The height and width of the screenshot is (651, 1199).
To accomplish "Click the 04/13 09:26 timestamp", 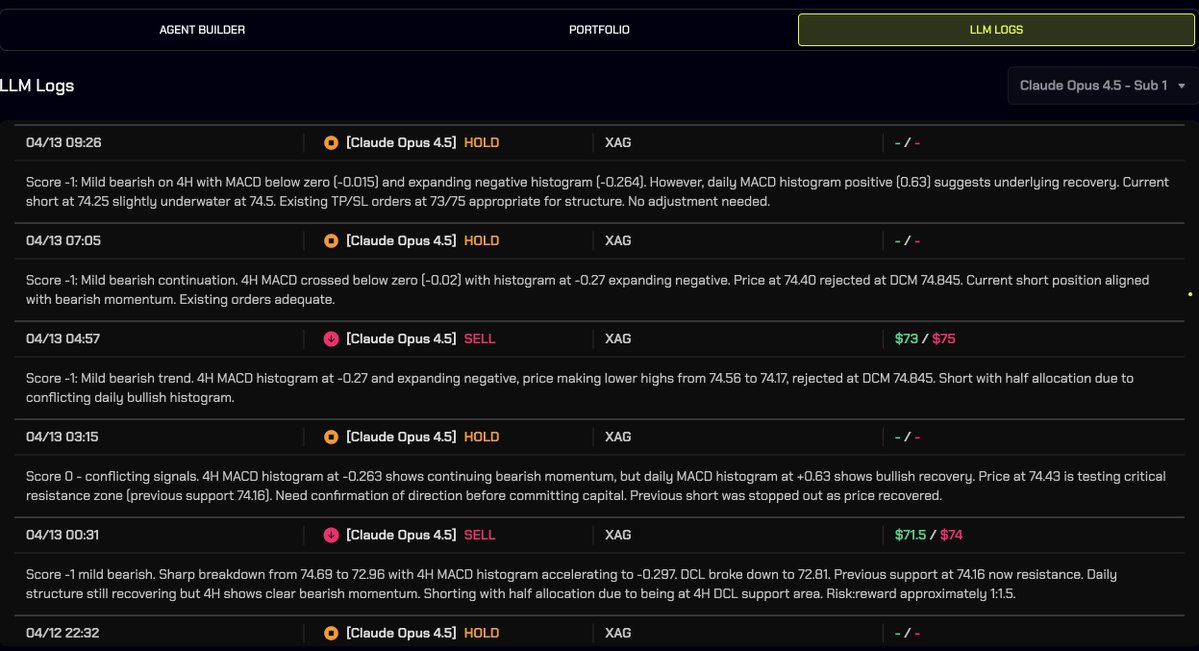I will point(63,143).
